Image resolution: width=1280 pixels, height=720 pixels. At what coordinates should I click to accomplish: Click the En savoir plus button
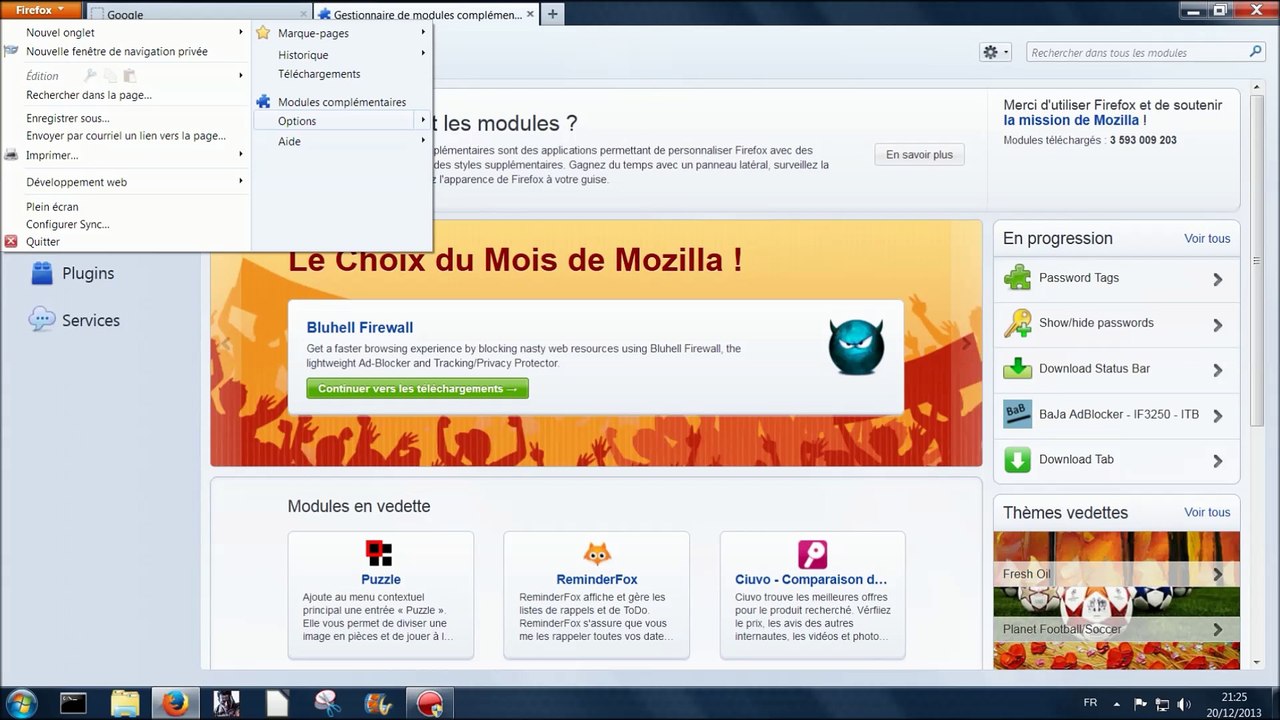tap(919, 155)
